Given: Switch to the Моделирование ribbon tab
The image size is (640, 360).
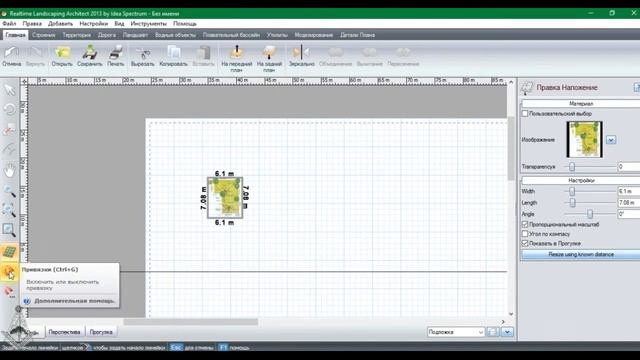Looking at the screenshot, I should click(313, 35).
